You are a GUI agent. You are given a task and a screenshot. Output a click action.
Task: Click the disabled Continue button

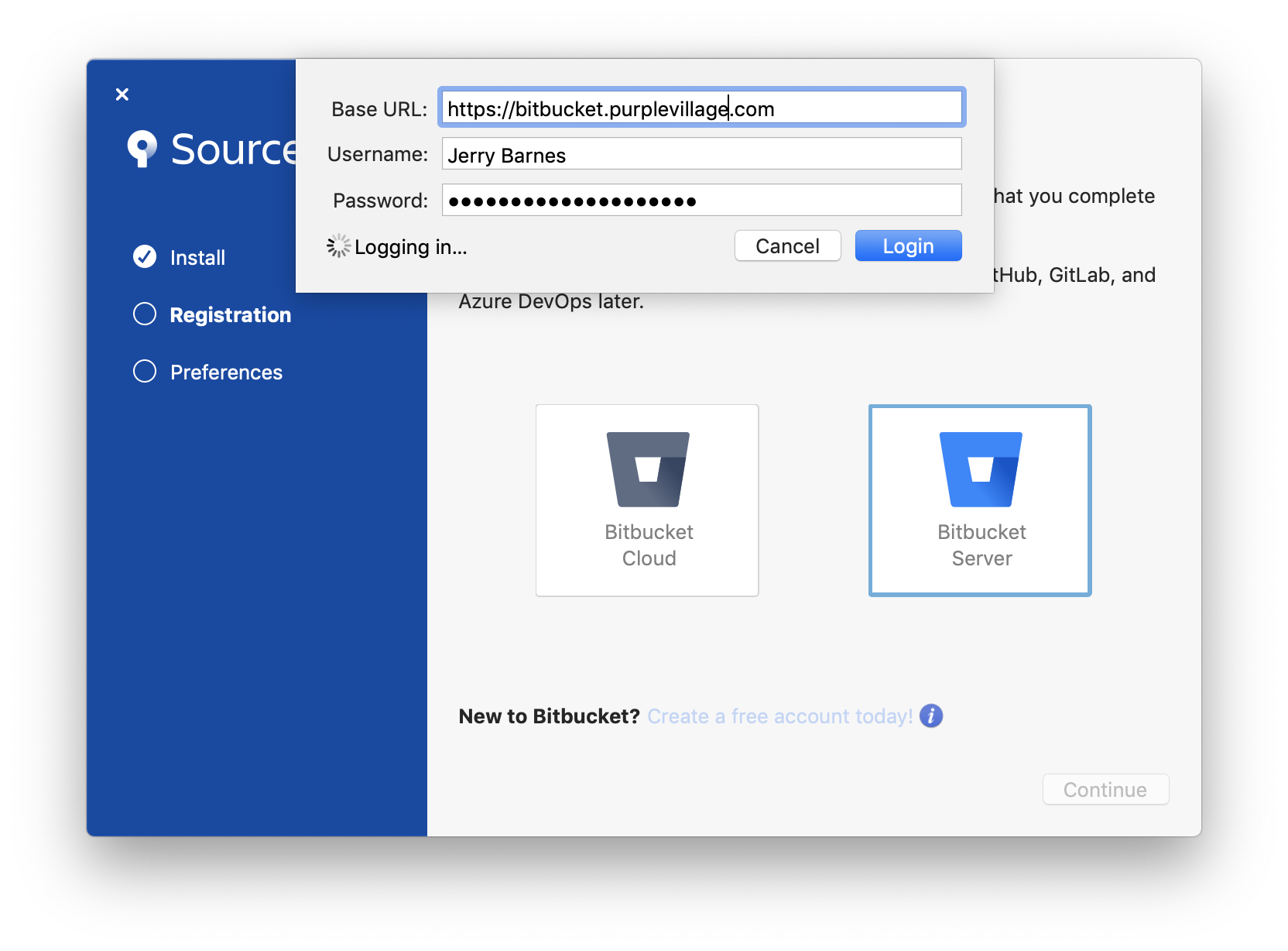click(1105, 789)
